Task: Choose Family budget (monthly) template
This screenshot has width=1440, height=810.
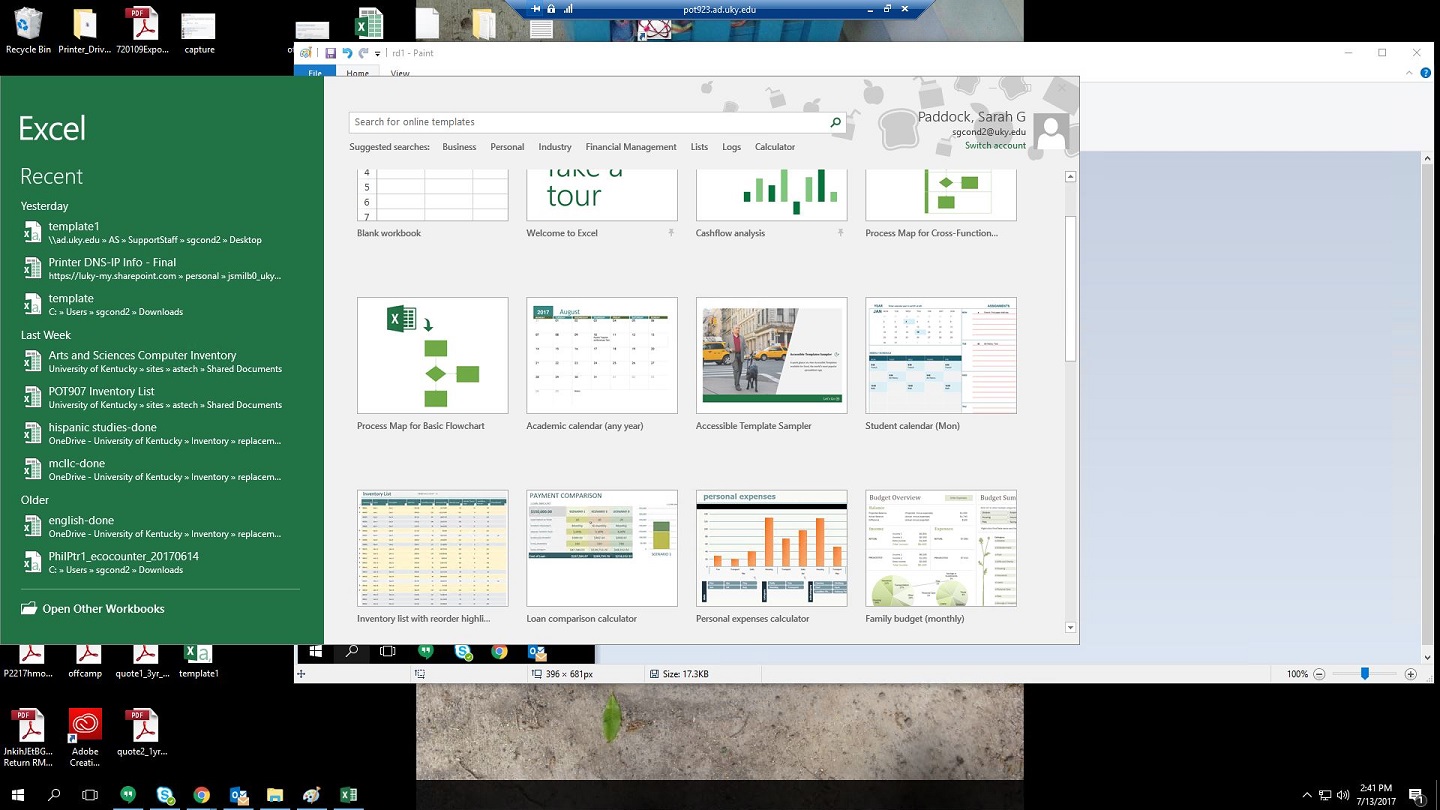Action: click(x=941, y=548)
